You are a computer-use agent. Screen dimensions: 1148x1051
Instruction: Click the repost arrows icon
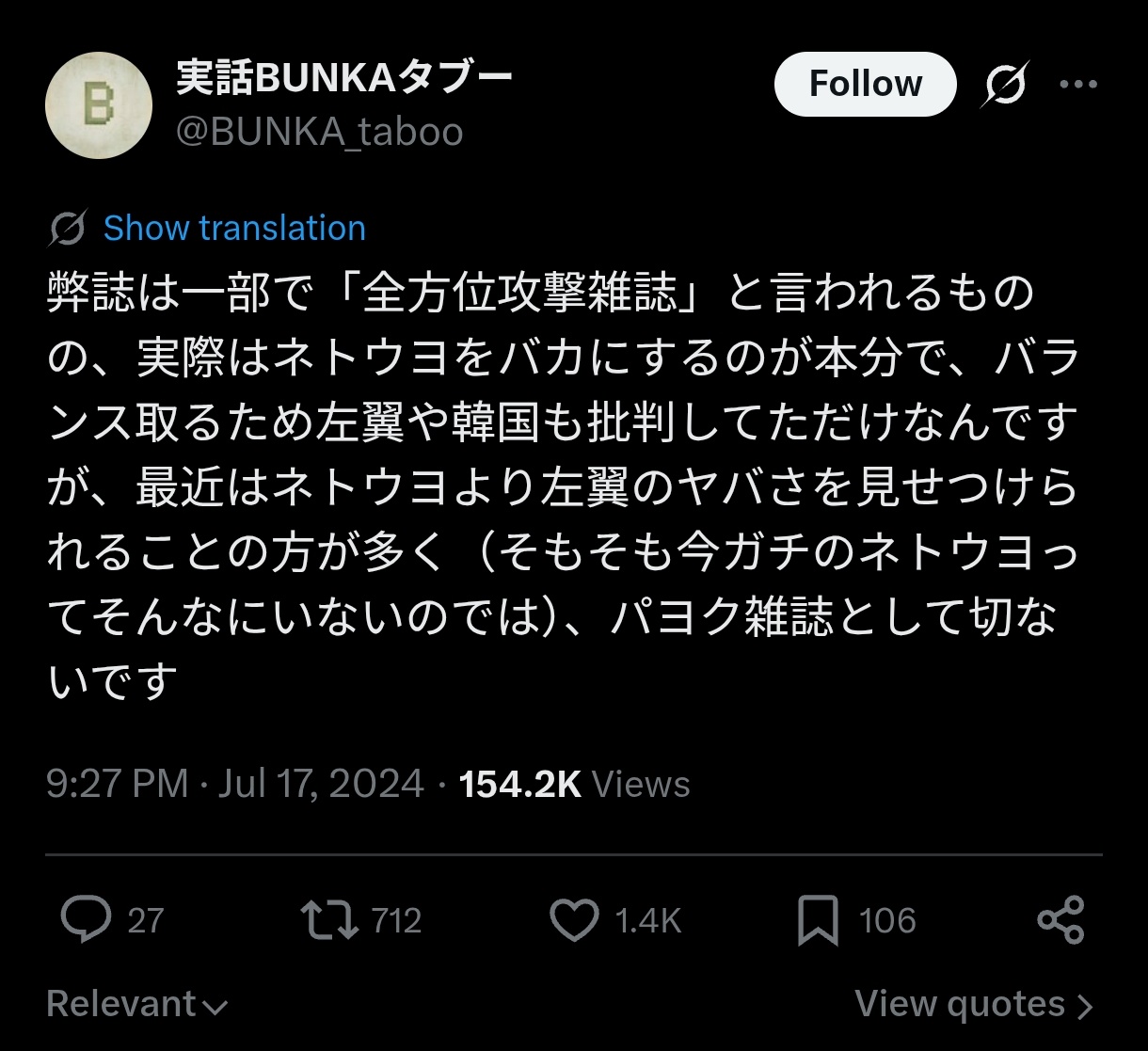(328, 919)
